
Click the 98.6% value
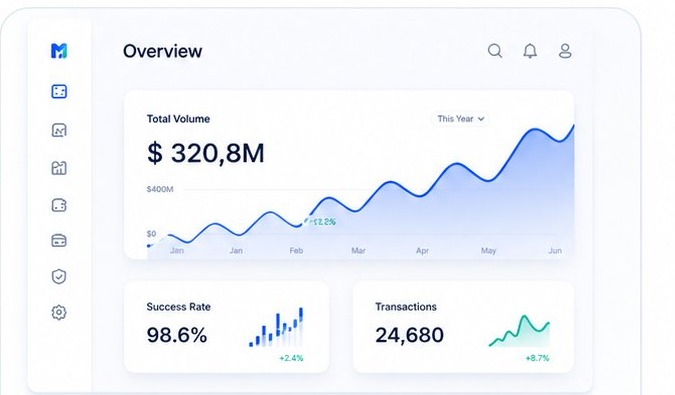pos(176,335)
